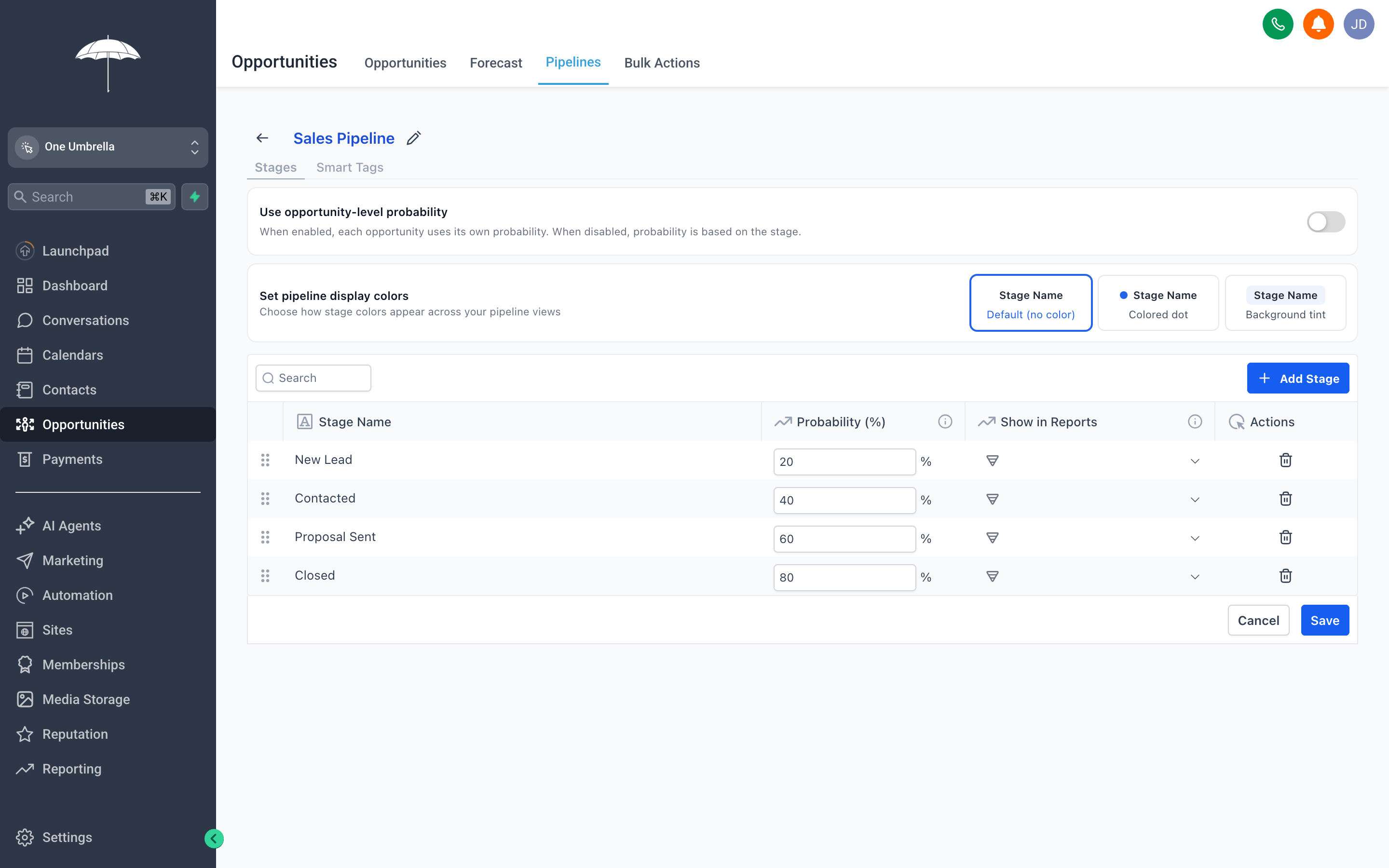Select Background tint display option
Viewport: 1389px width, 868px height.
click(1285, 302)
